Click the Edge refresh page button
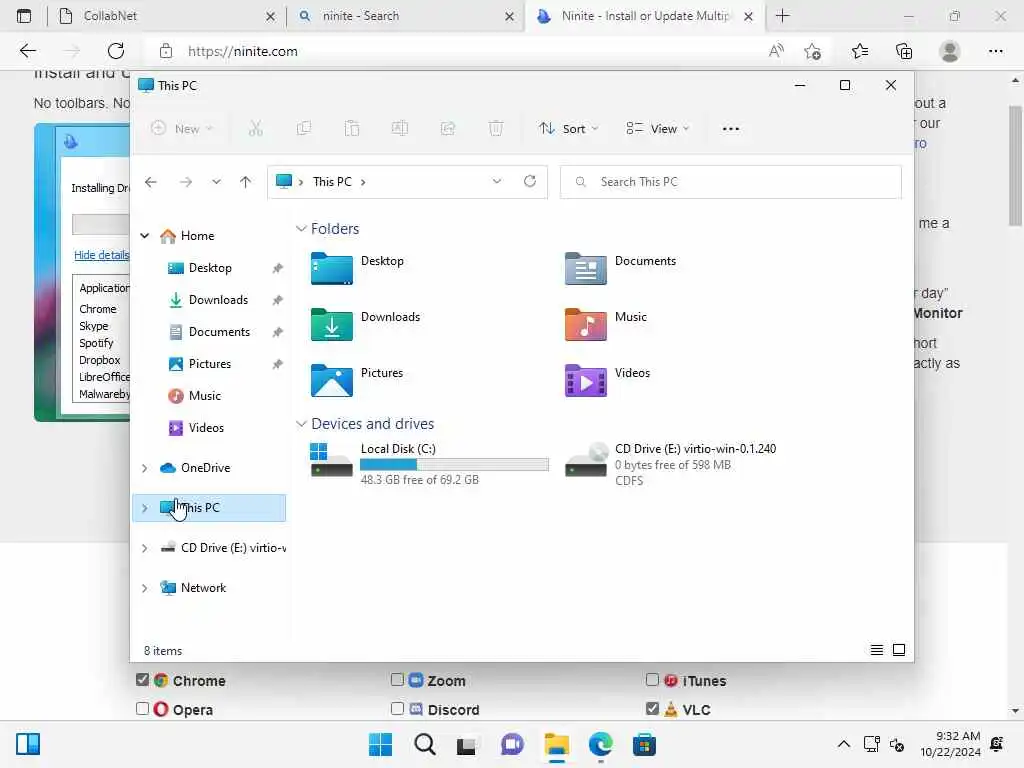The height and width of the screenshot is (768, 1024). click(x=116, y=51)
